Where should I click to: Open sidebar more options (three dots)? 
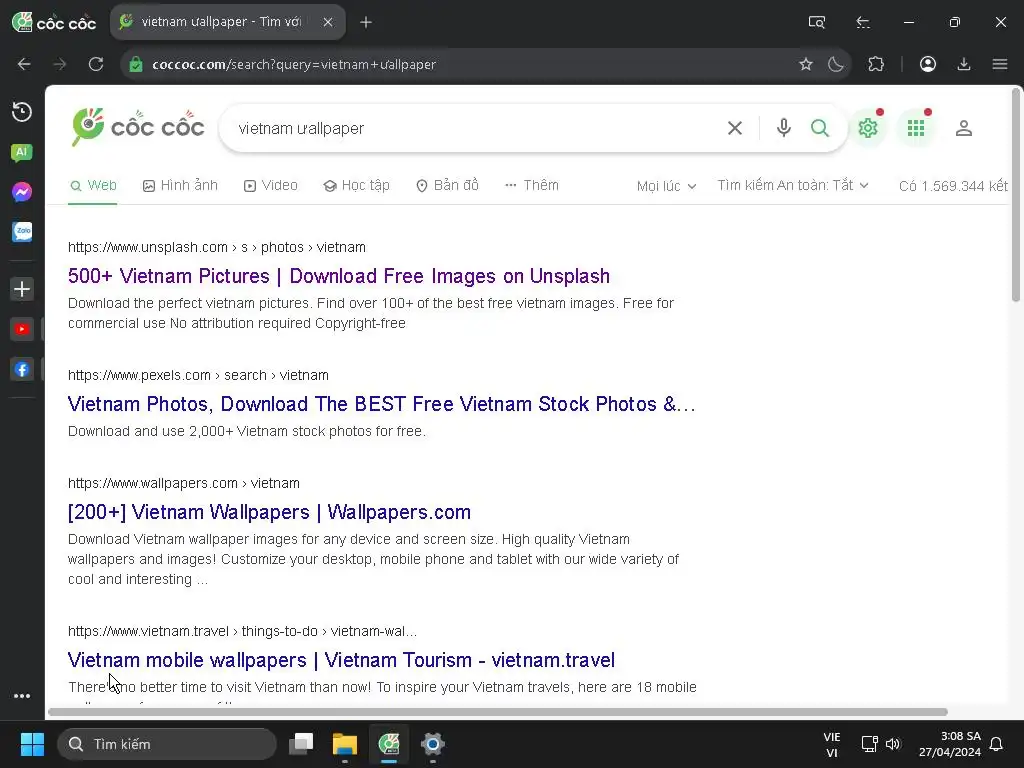pyautogui.click(x=22, y=696)
